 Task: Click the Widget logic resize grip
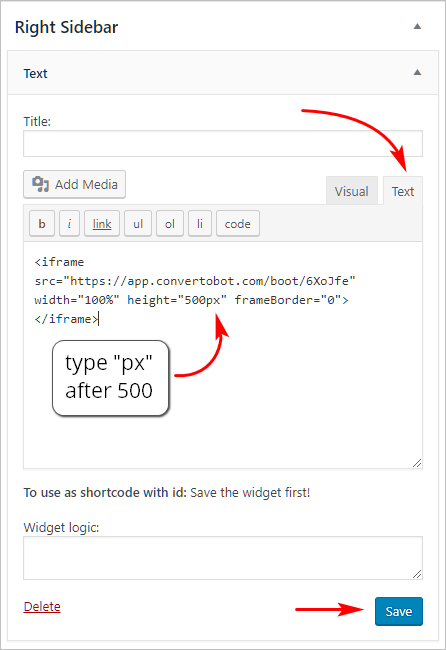coord(417,574)
